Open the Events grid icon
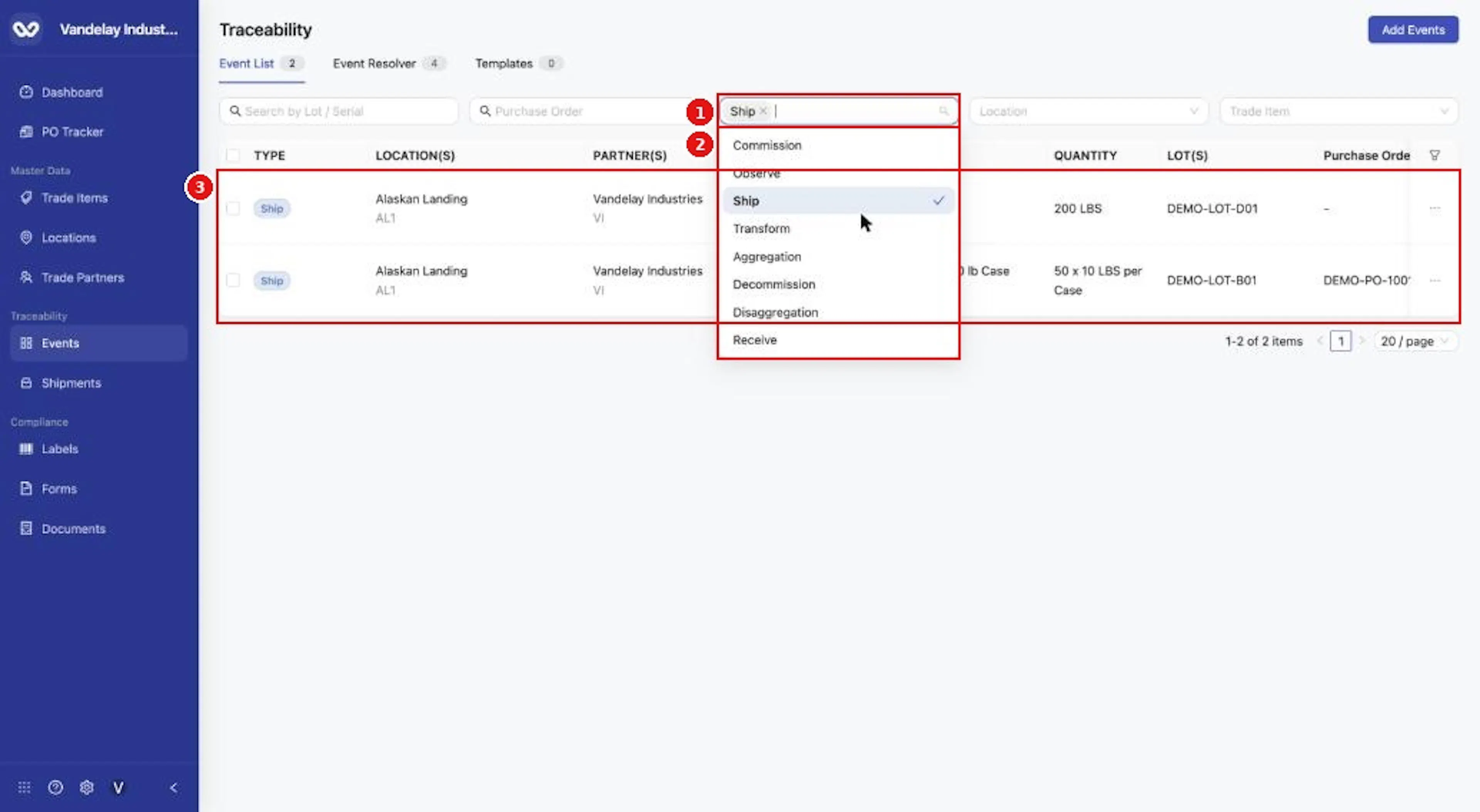Viewport: 1480px width, 812px height. coord(26,343)
